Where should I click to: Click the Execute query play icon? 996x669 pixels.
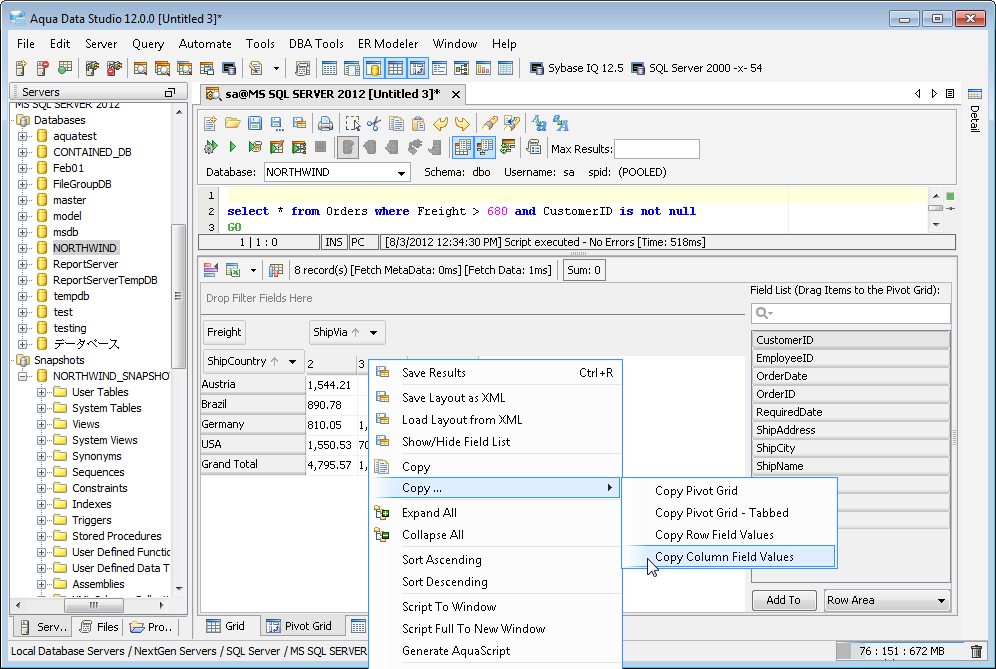(x=232, y=147)
